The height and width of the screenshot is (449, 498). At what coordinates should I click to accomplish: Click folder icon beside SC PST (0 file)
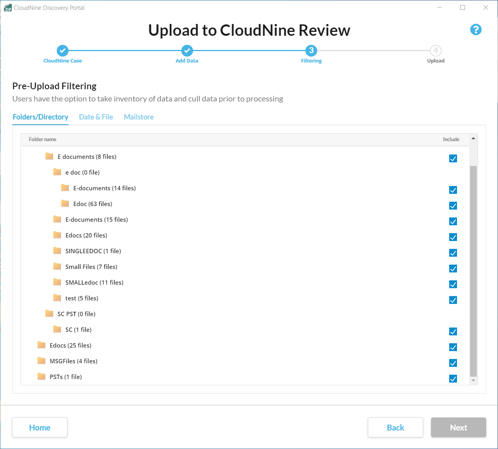49,313
